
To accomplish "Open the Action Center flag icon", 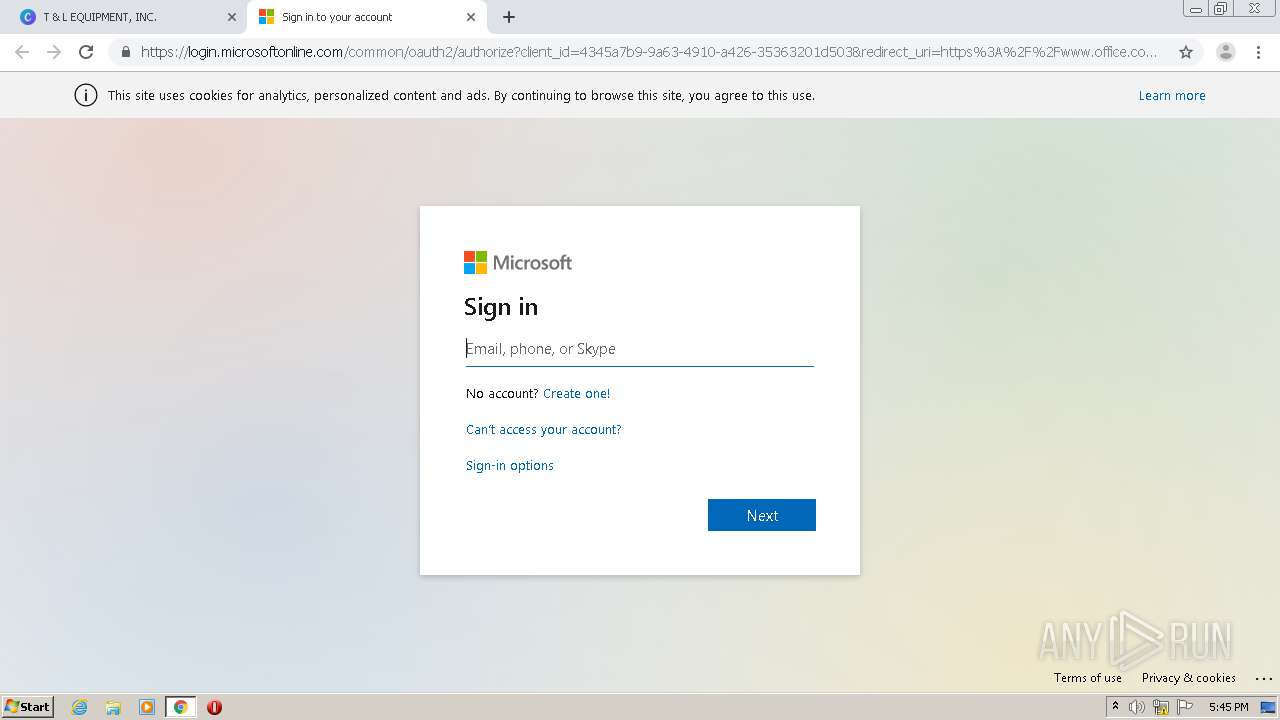I will [1185, 707].
